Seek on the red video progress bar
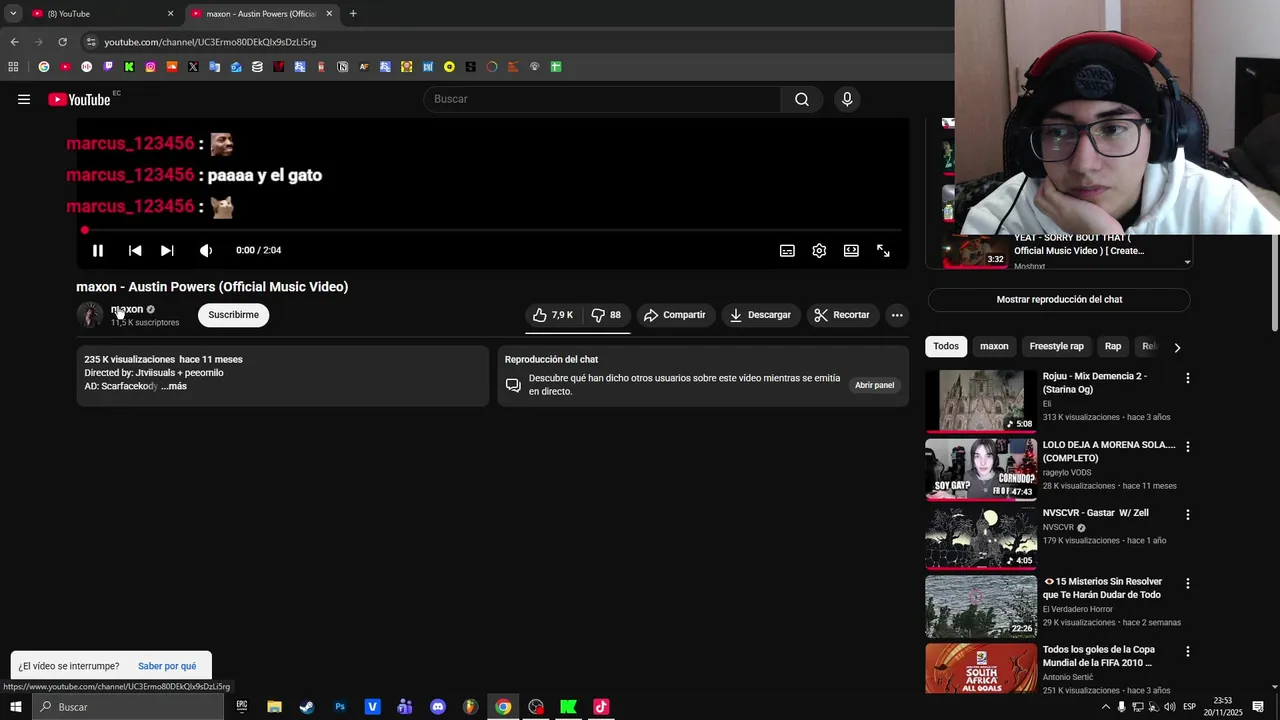The width and height of the screenshot is (1280, 720). [x=493, y=230]
